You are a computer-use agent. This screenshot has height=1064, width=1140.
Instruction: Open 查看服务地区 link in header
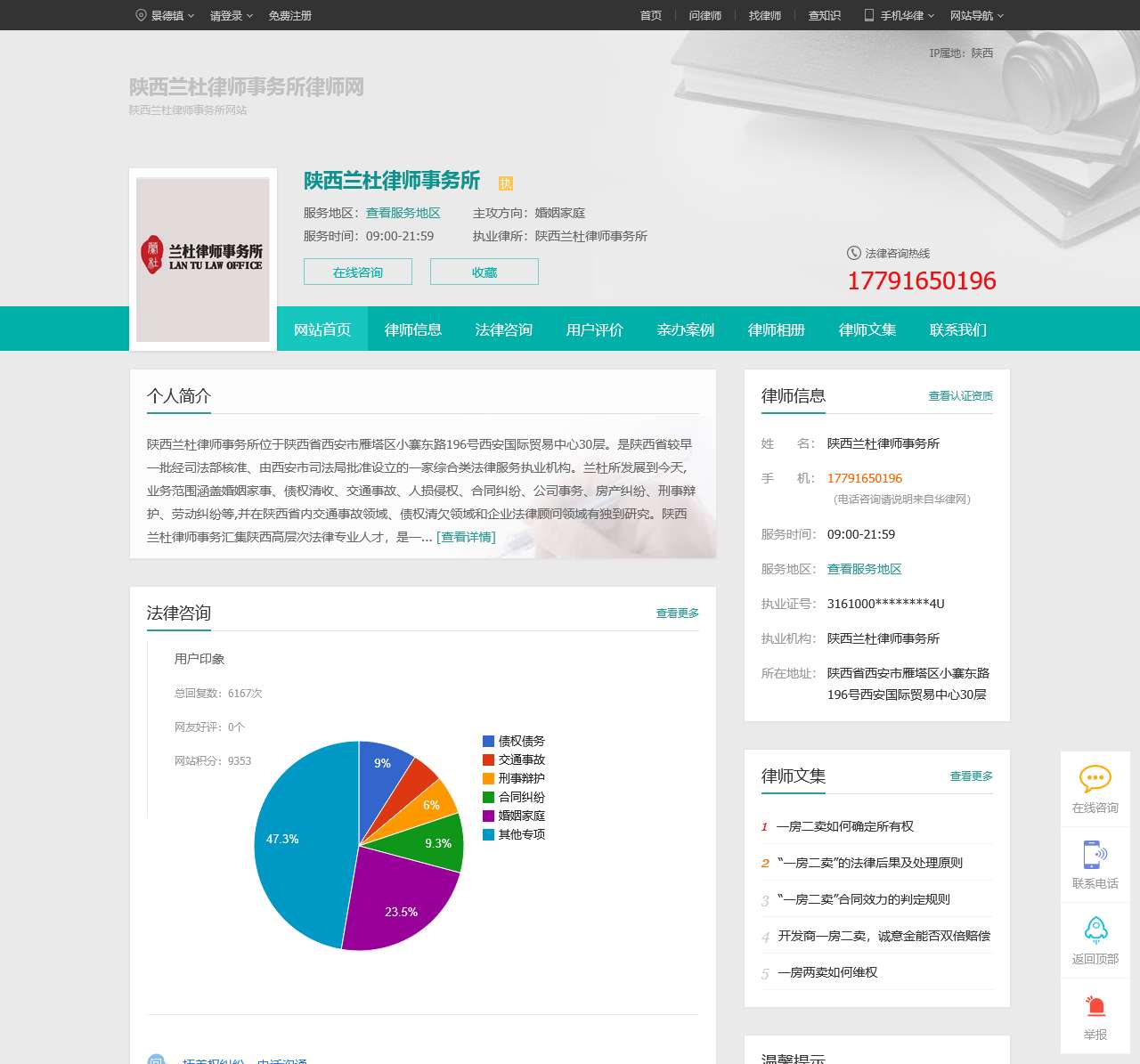(403, 213)
